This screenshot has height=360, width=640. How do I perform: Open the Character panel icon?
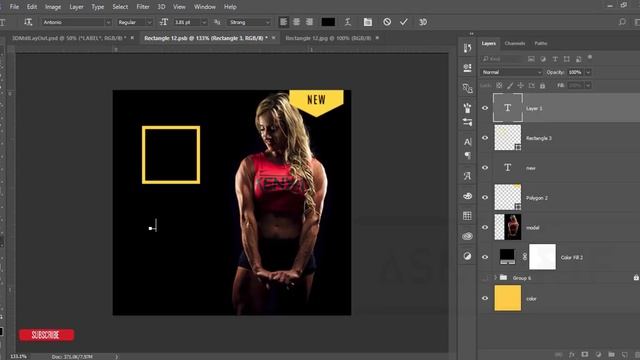(467, 142)
